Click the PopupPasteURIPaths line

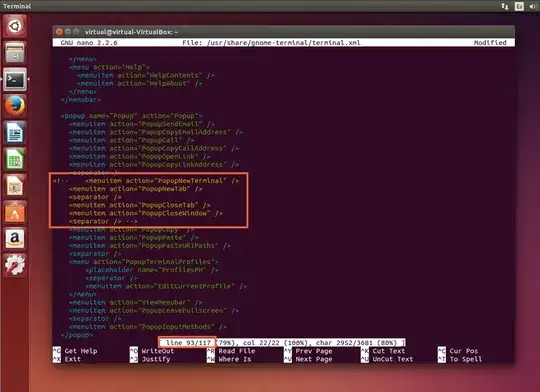coord(150,246)
